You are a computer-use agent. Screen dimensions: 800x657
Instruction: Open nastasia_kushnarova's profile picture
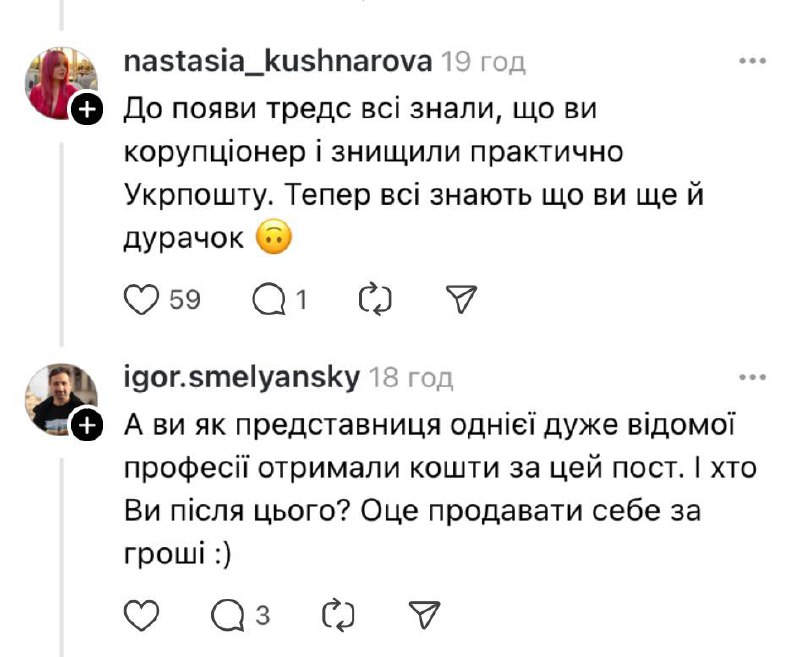(x=59, y=83)
